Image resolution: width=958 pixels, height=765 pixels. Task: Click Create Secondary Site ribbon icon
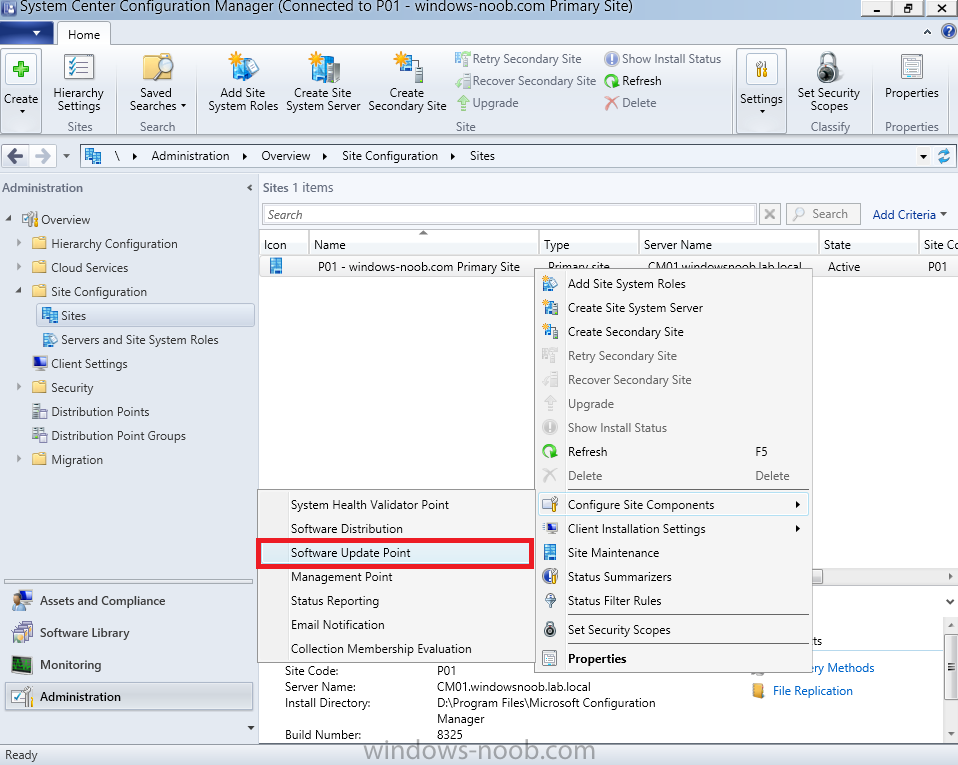(407, 68)
